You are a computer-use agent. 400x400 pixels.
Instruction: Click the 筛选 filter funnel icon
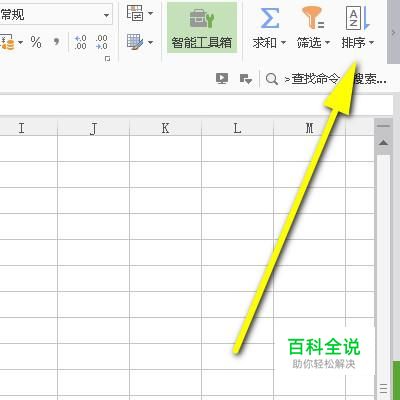pyautogui.click(x=313, y=18)
